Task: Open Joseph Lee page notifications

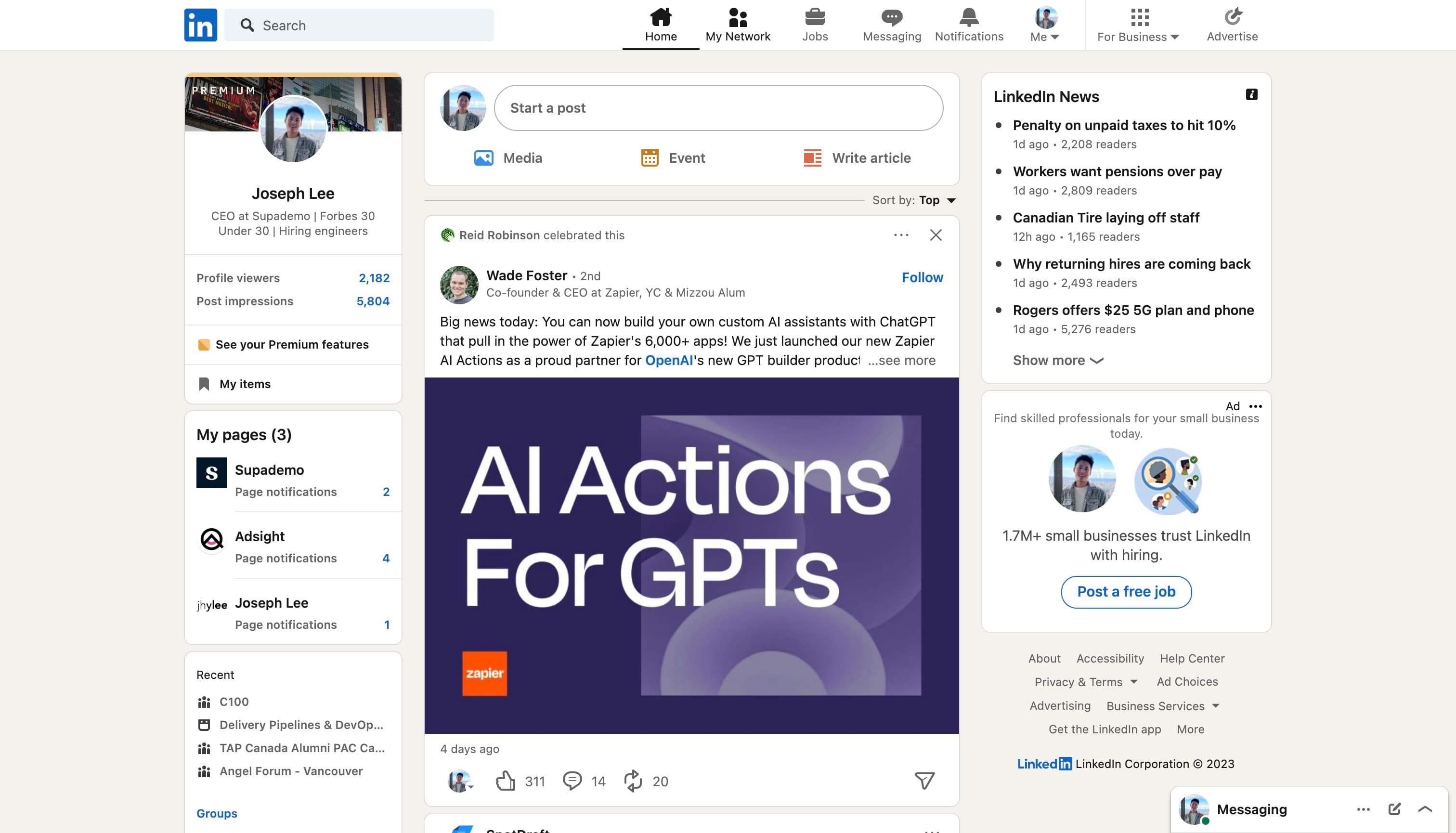Action: (x=312, y=625)
